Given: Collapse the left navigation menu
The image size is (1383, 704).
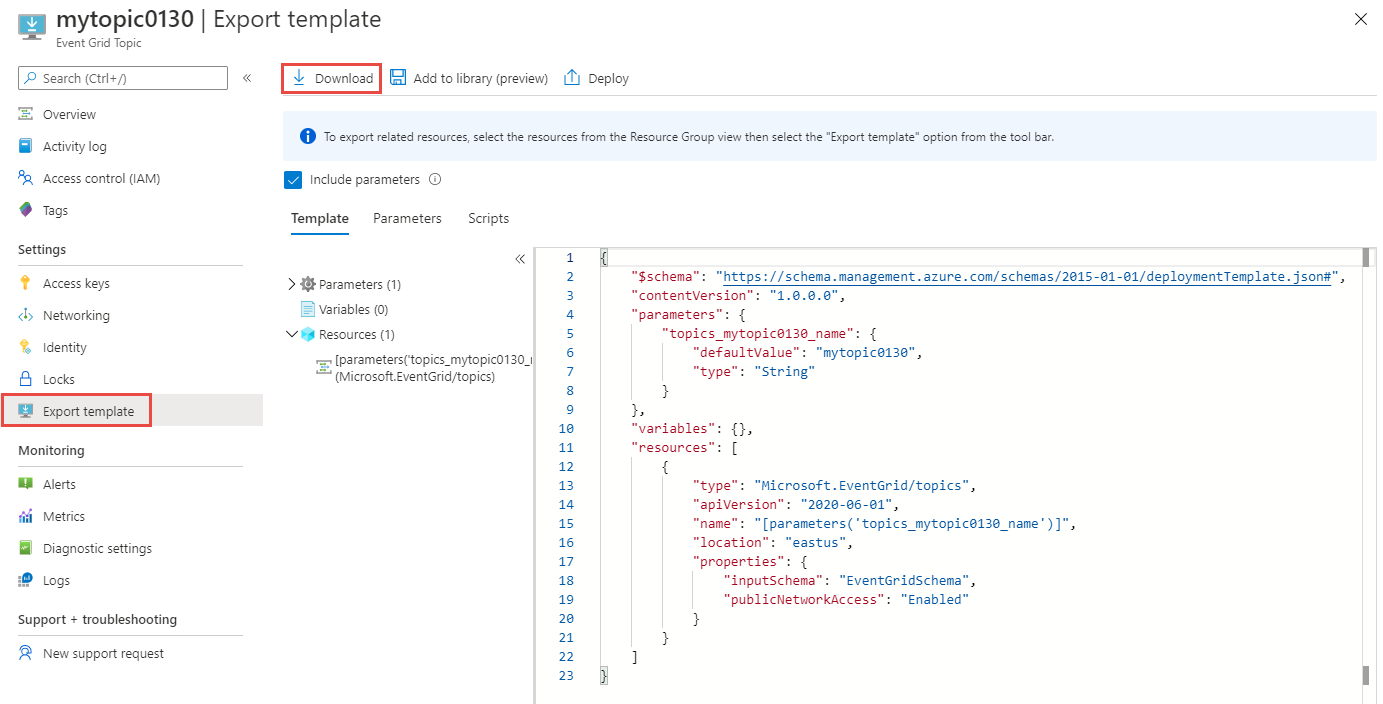Looking at the screenshot, I should coord(247,78).
